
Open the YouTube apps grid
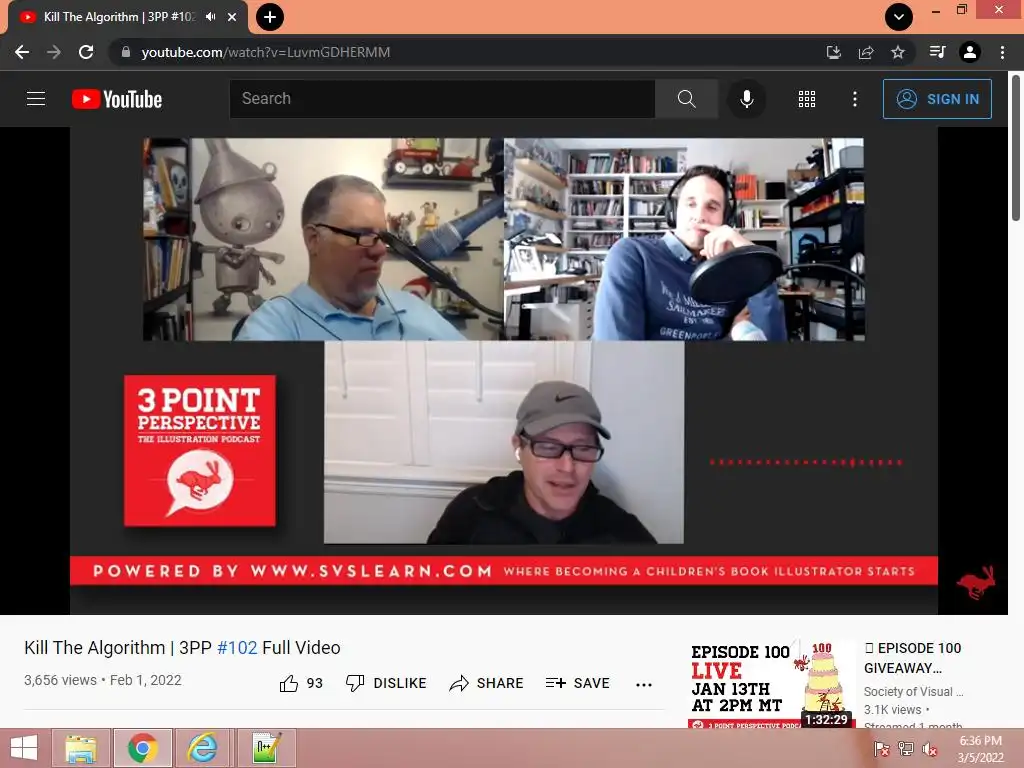tap(807, 99)
